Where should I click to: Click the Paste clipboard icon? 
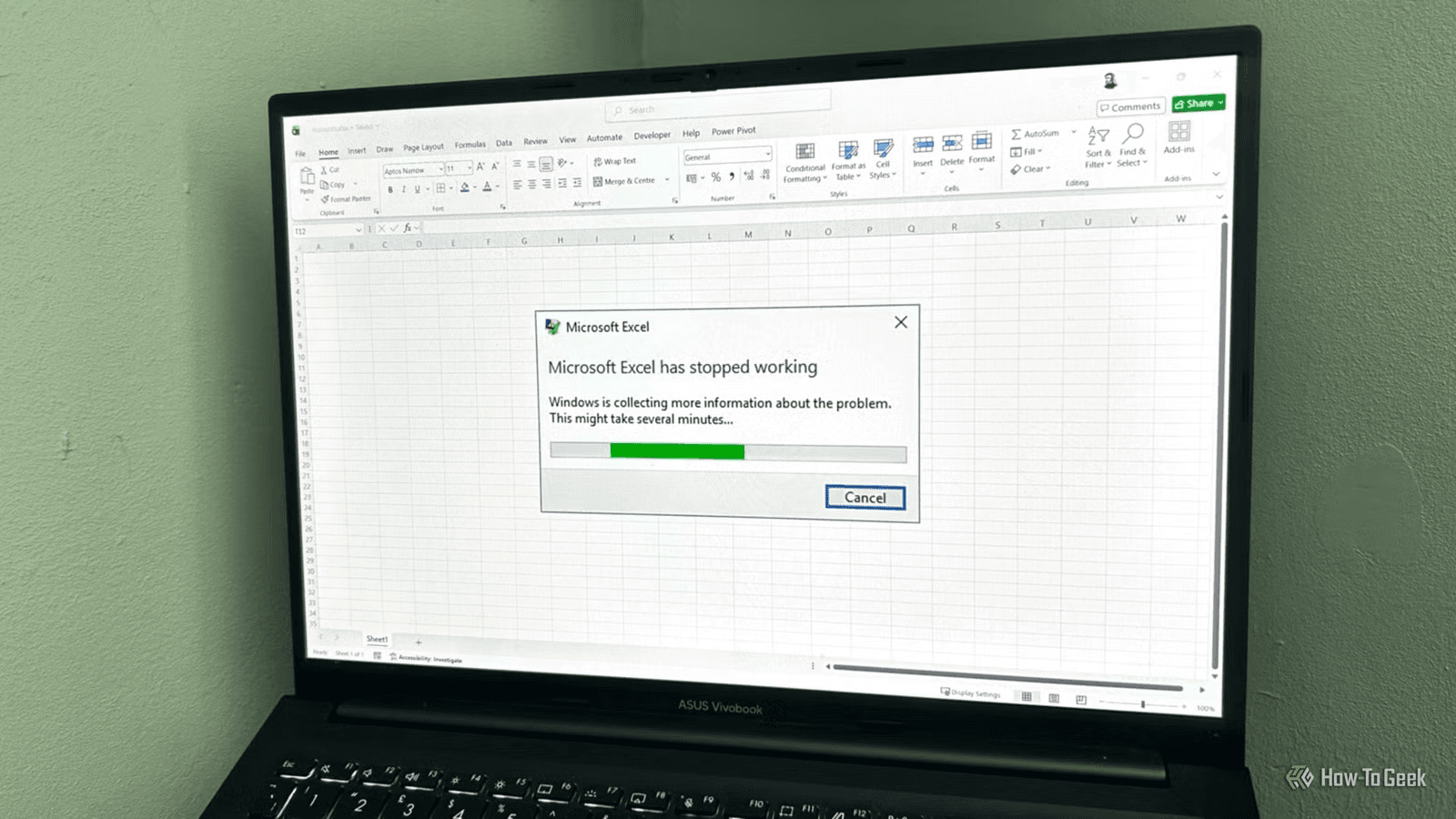point(308,177)
